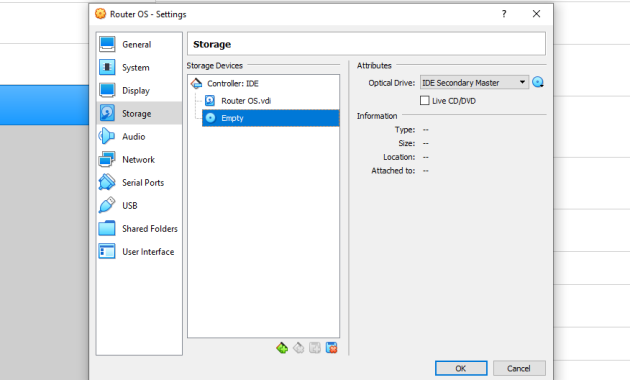Open the Optical Drive dropdown
This screenshot has width=630, height=380.
(x=474, y=82)
